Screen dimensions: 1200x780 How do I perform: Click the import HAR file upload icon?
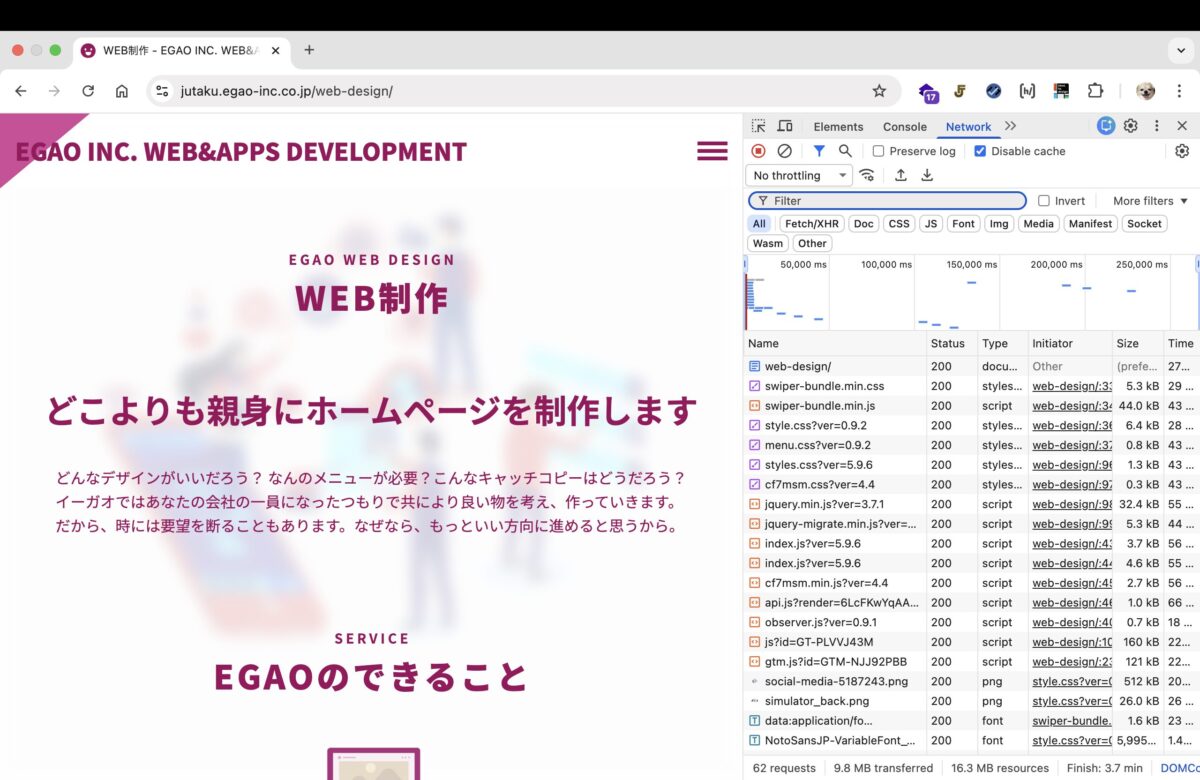click(901, 175)
